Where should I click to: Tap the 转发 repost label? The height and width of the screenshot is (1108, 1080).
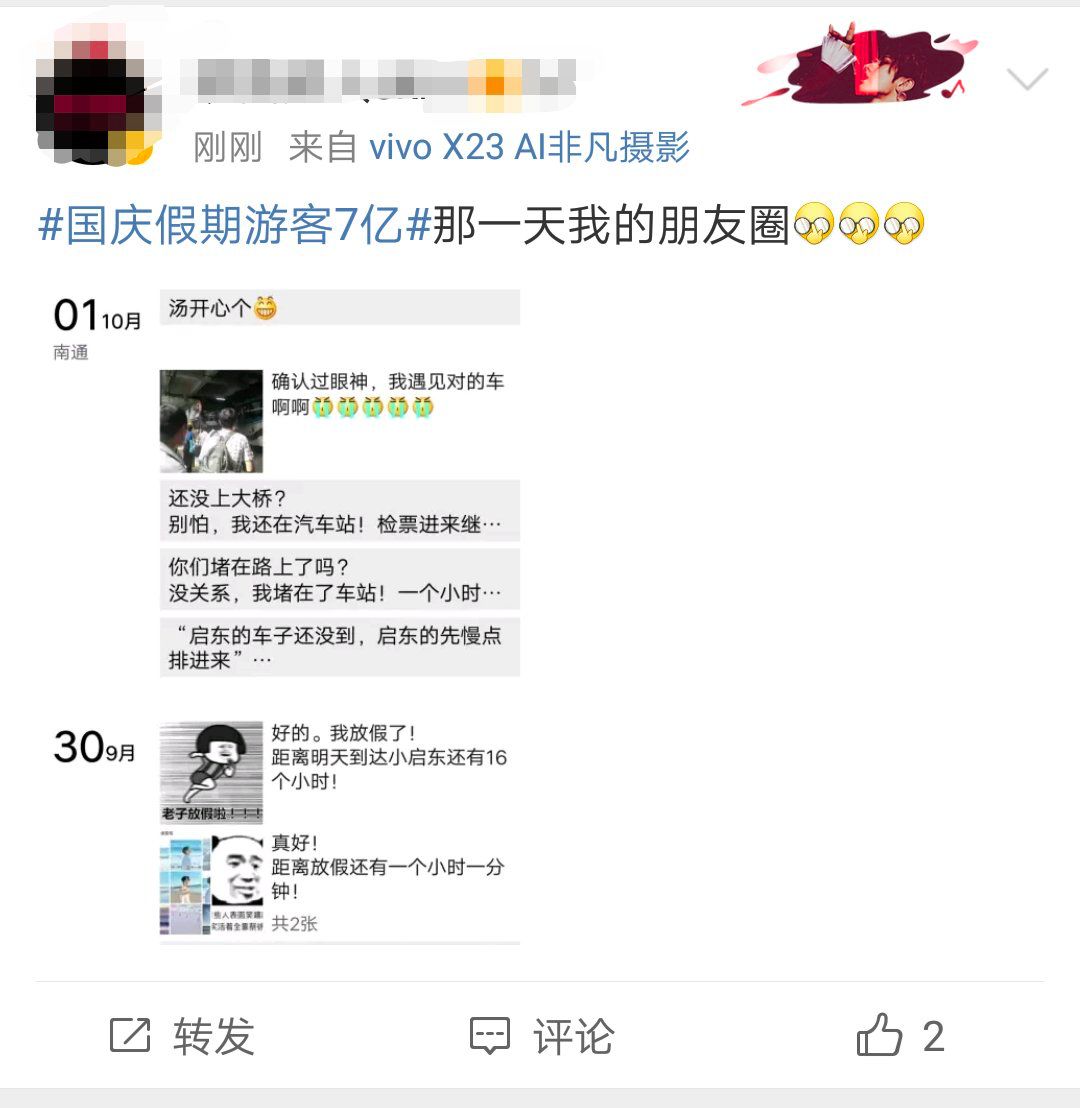point(213,1037)
